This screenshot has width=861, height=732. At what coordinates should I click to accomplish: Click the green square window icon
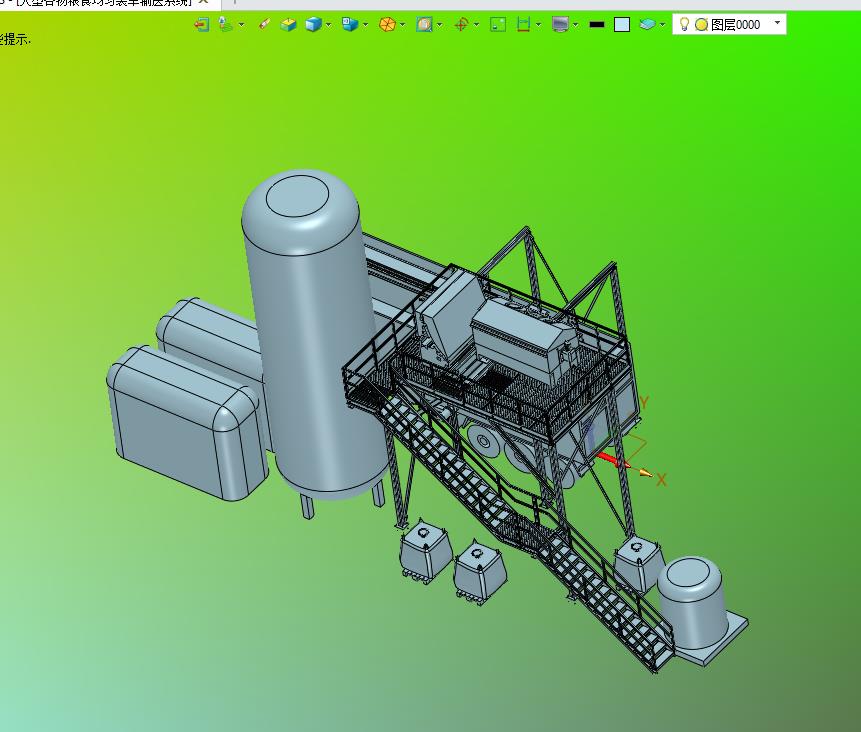[x=498, y=25]
